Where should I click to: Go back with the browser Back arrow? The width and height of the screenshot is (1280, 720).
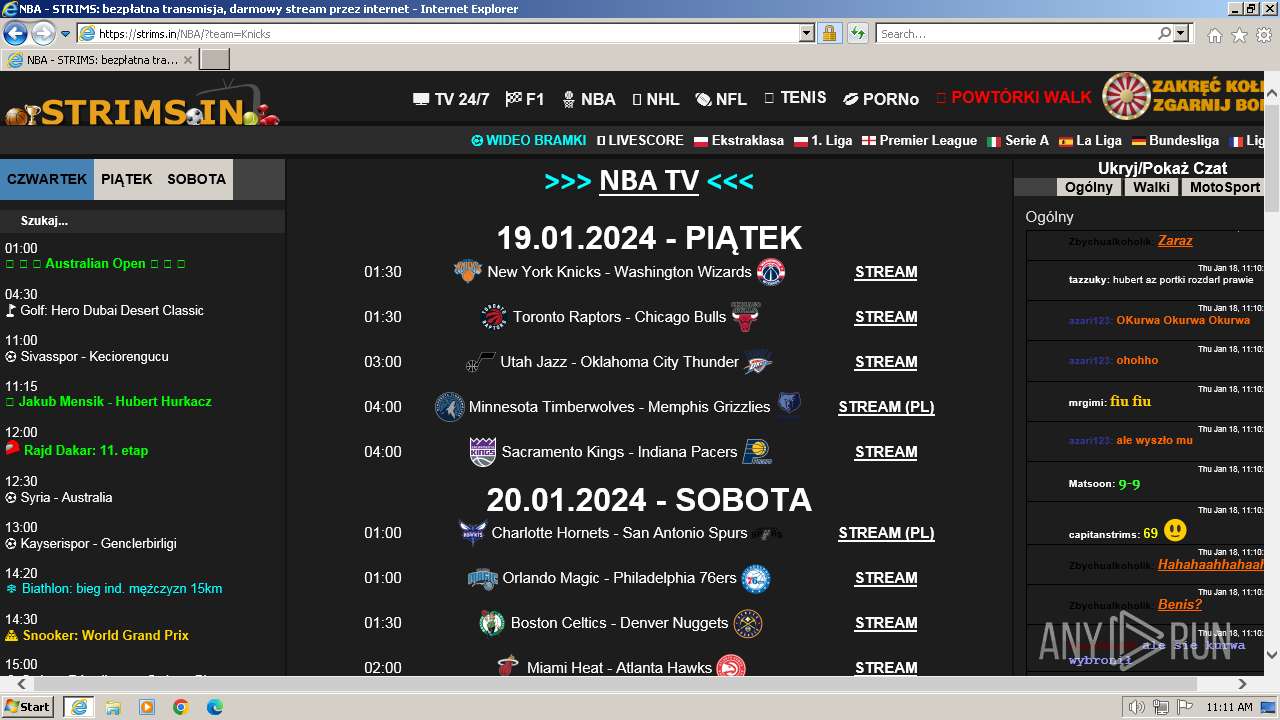point(15,33)
